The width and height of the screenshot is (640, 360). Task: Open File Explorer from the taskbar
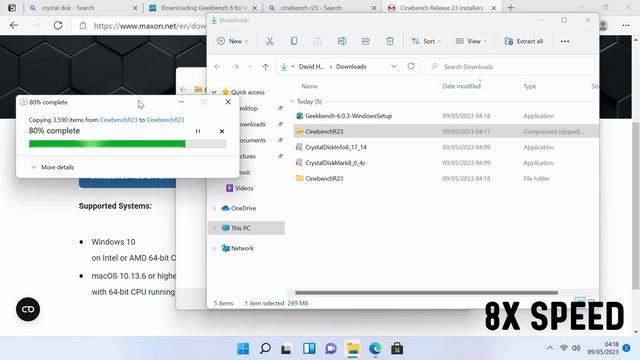click(x=353, y=349)
